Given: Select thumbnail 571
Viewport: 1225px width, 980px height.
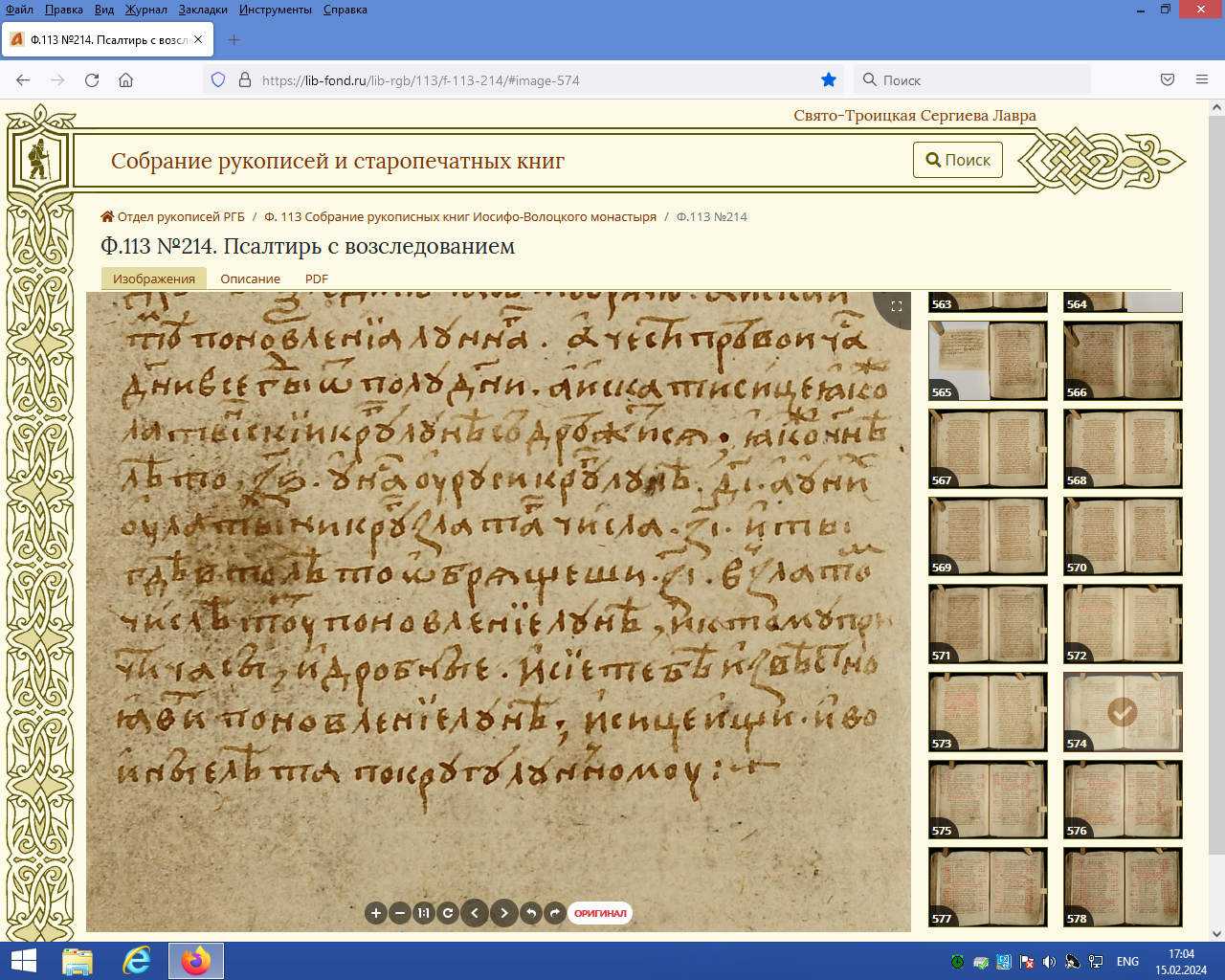Looking at the screenshot, I should click(988, 624).
